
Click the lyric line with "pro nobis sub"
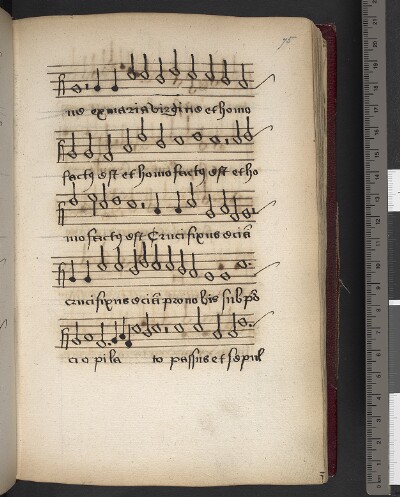(162, 300)
